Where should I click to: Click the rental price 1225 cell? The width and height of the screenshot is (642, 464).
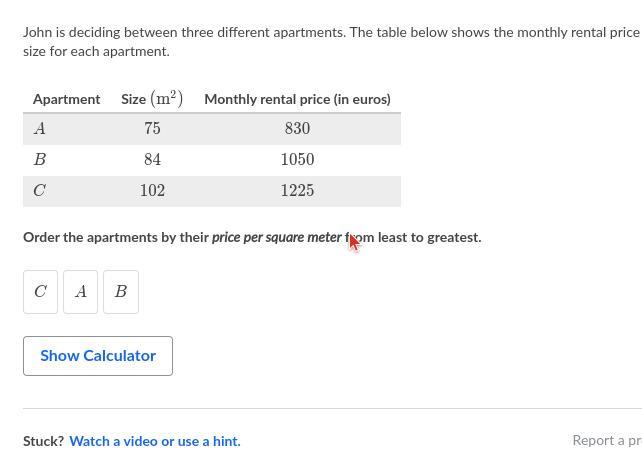point(297,191)
